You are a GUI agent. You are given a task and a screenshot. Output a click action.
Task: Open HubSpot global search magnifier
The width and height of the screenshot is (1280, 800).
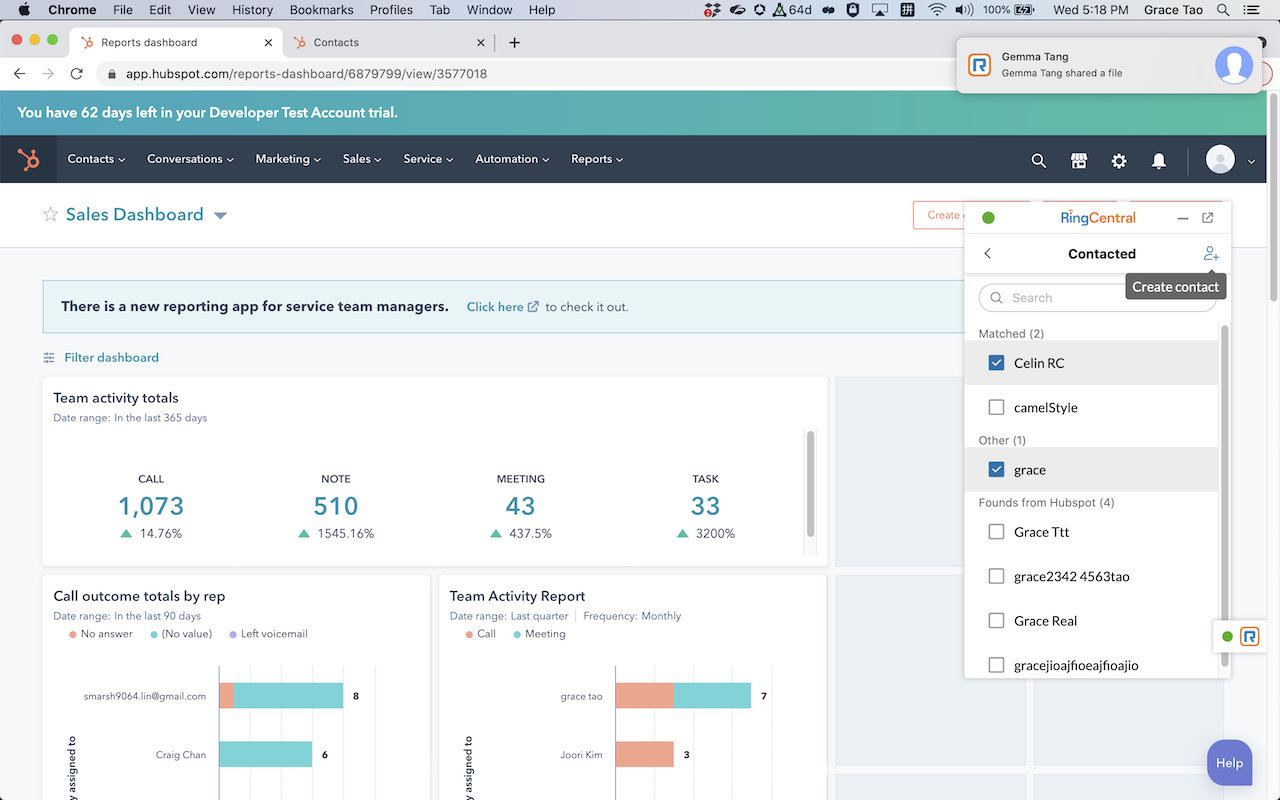(x=1038, y=160)
